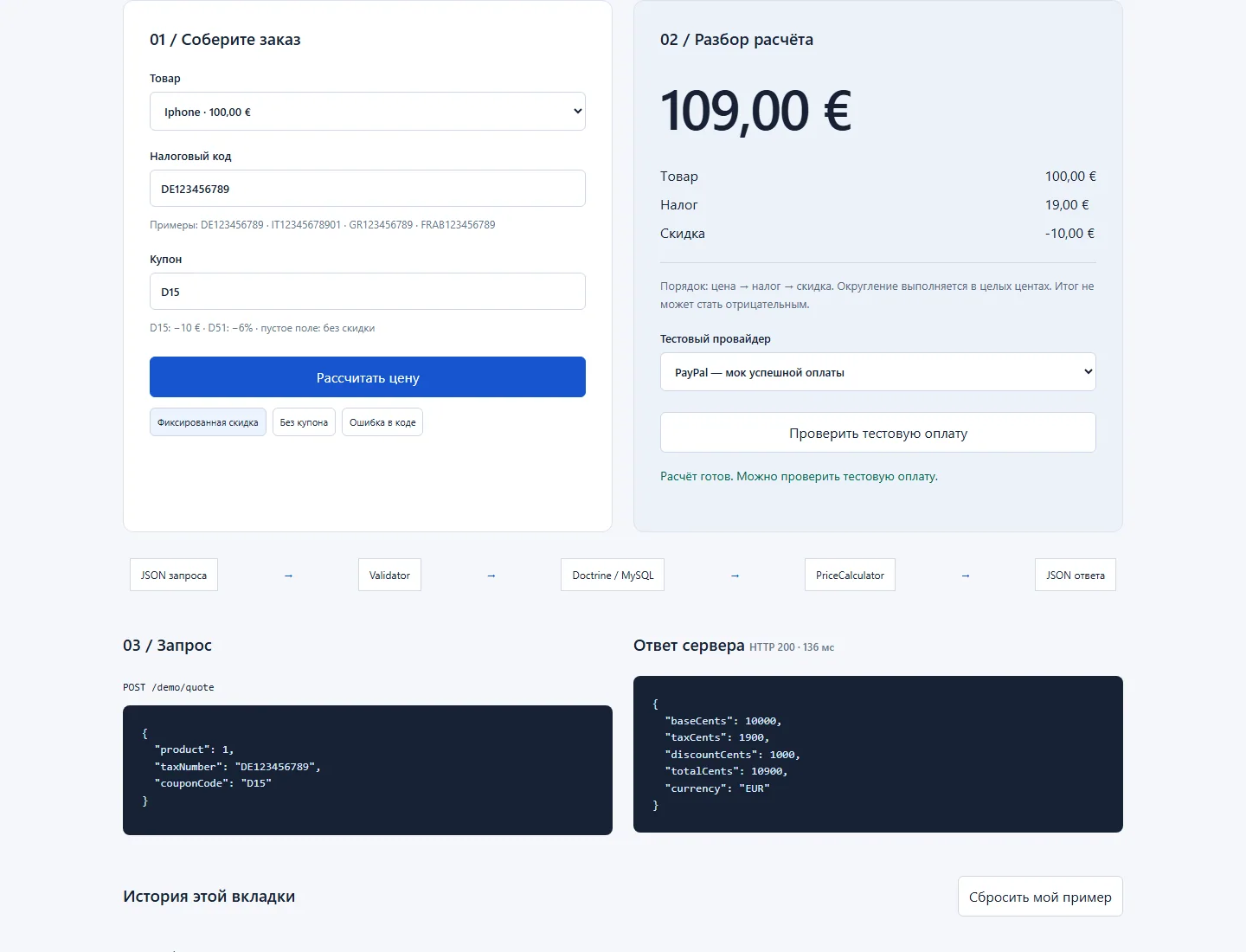This screenshot has width=1246, height=952.
Task: Click the Проверить тестовую оплату button
Action: tap(878, 433)
